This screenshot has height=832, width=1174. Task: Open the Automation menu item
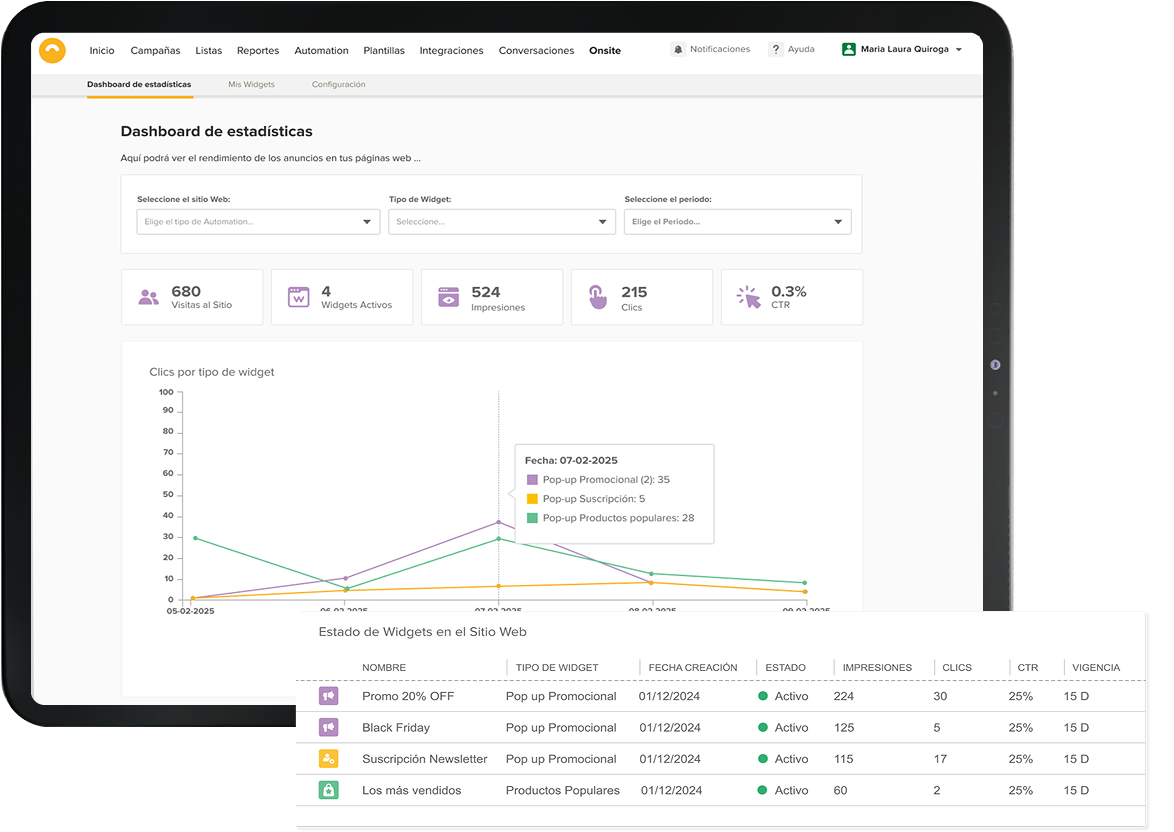tap(321, 50)
